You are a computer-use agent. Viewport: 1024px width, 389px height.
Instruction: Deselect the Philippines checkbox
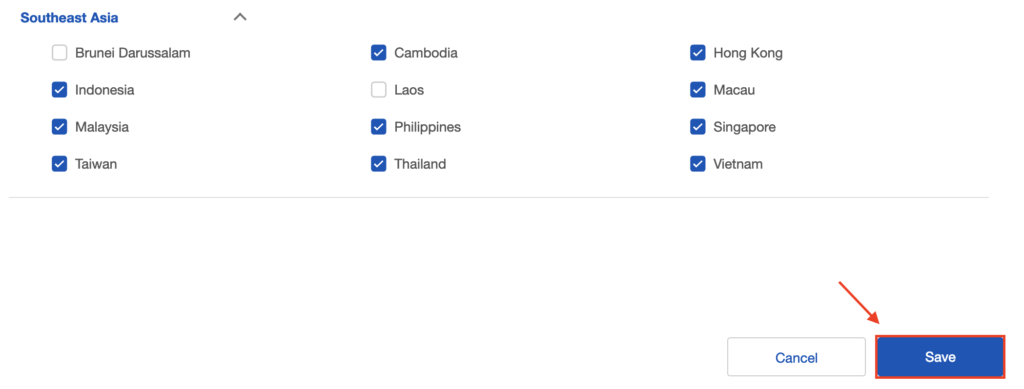[378, 127]
